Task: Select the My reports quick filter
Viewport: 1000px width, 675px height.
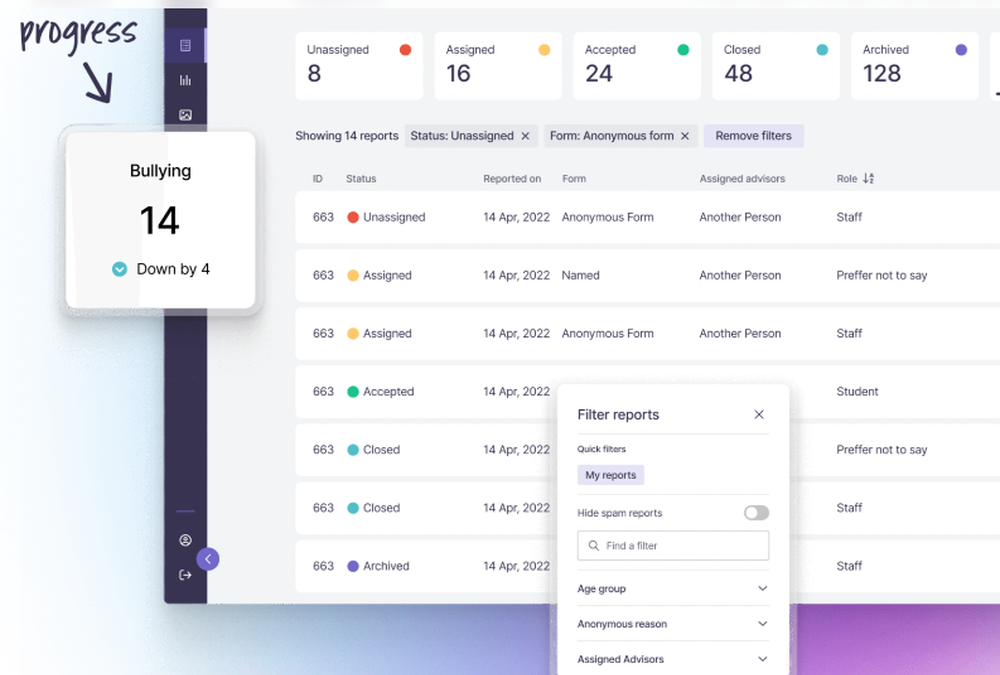Action: [x=610, y=475]
